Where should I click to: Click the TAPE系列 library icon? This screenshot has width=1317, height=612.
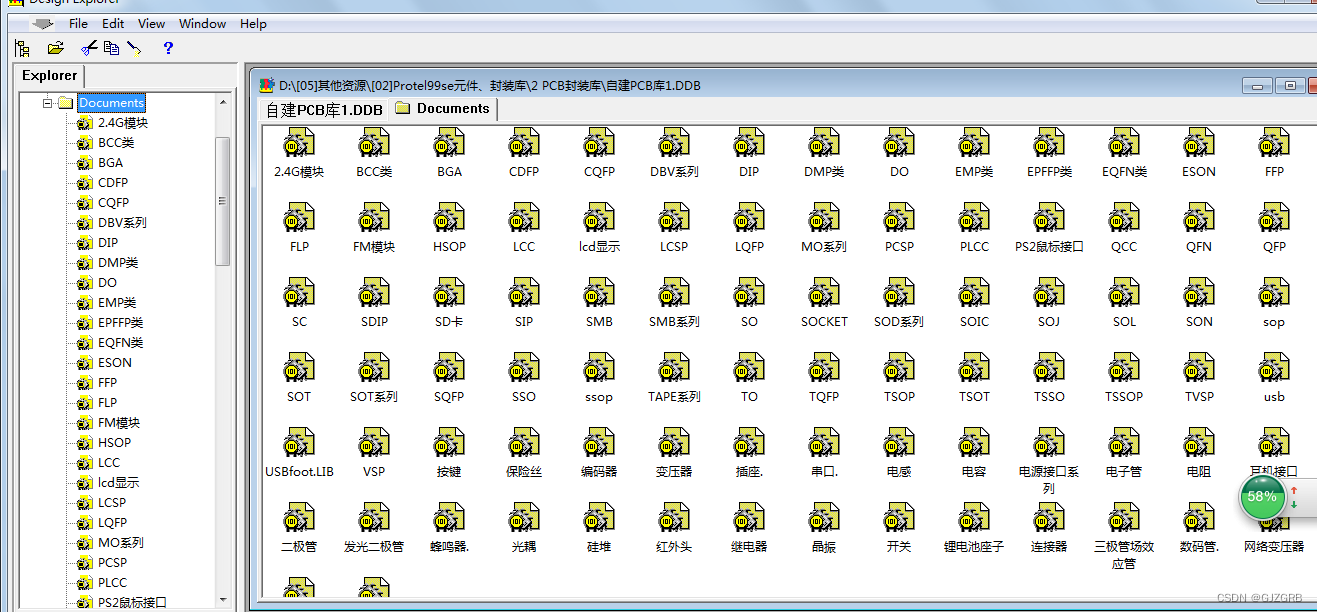point(674,368)
